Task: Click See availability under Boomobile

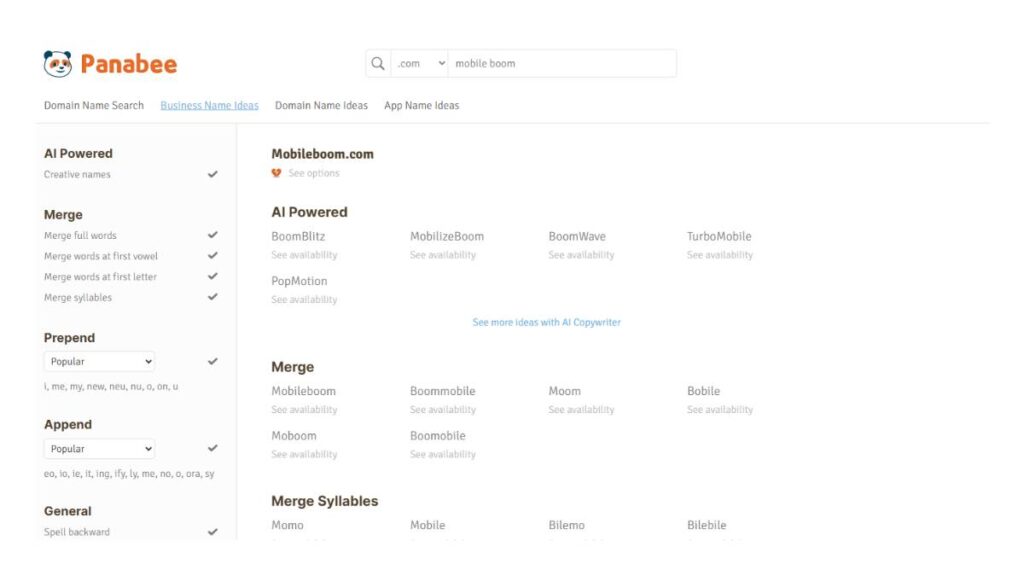Action: pyautogui.click(x=443, y=454)
